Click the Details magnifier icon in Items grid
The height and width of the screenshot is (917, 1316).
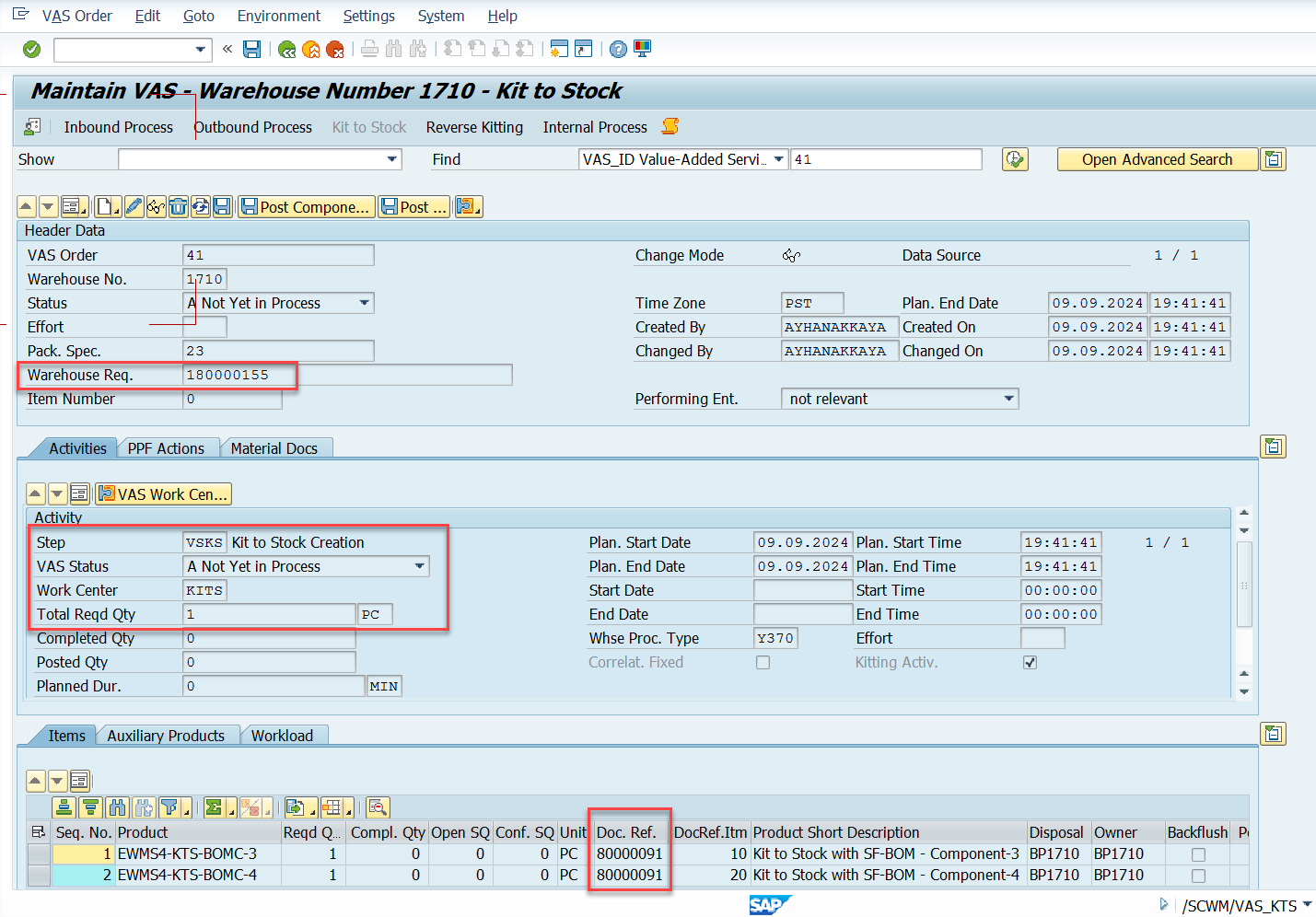pos(378,807)
